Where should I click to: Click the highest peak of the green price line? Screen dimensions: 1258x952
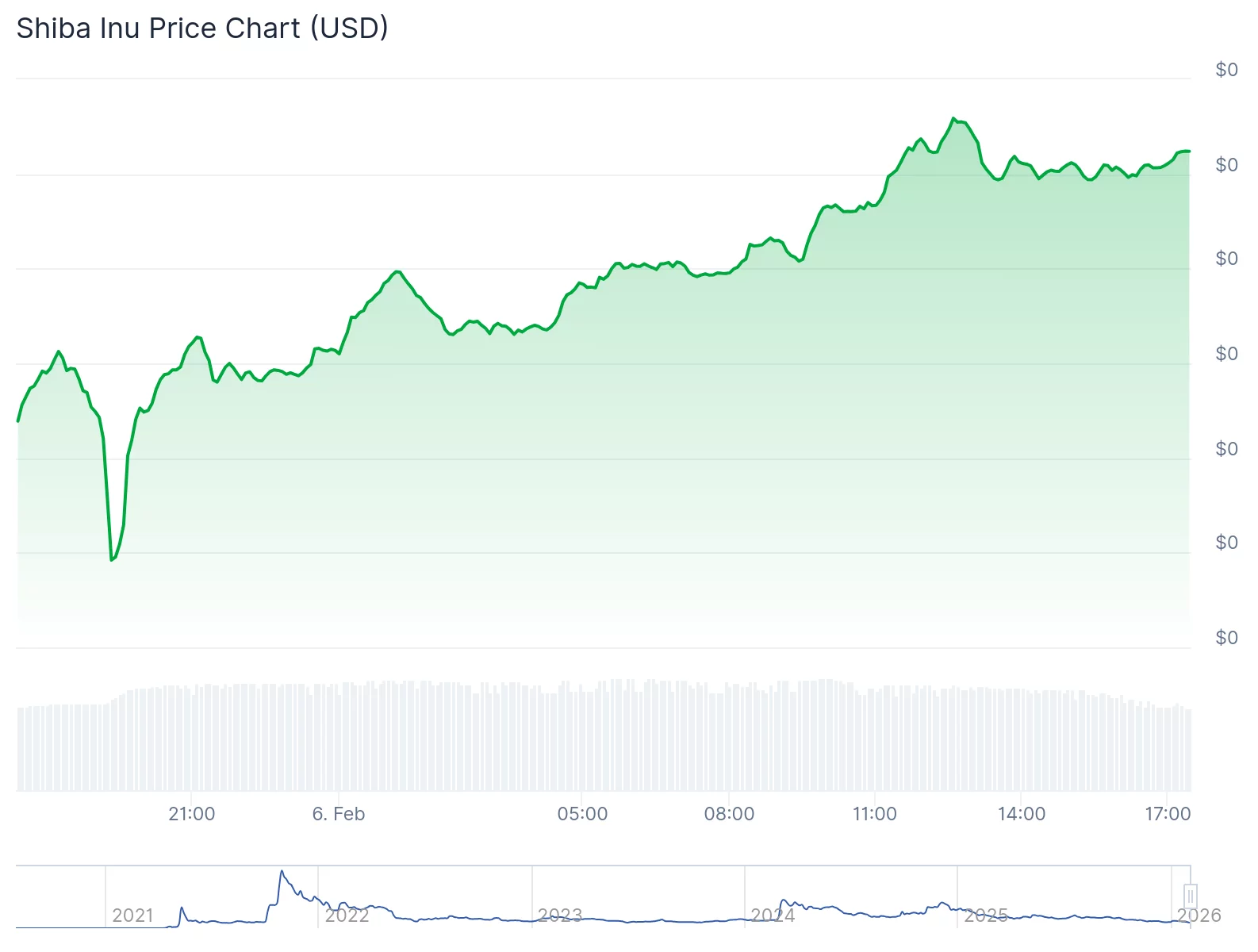pyautogui.click(x=953, y=119)
